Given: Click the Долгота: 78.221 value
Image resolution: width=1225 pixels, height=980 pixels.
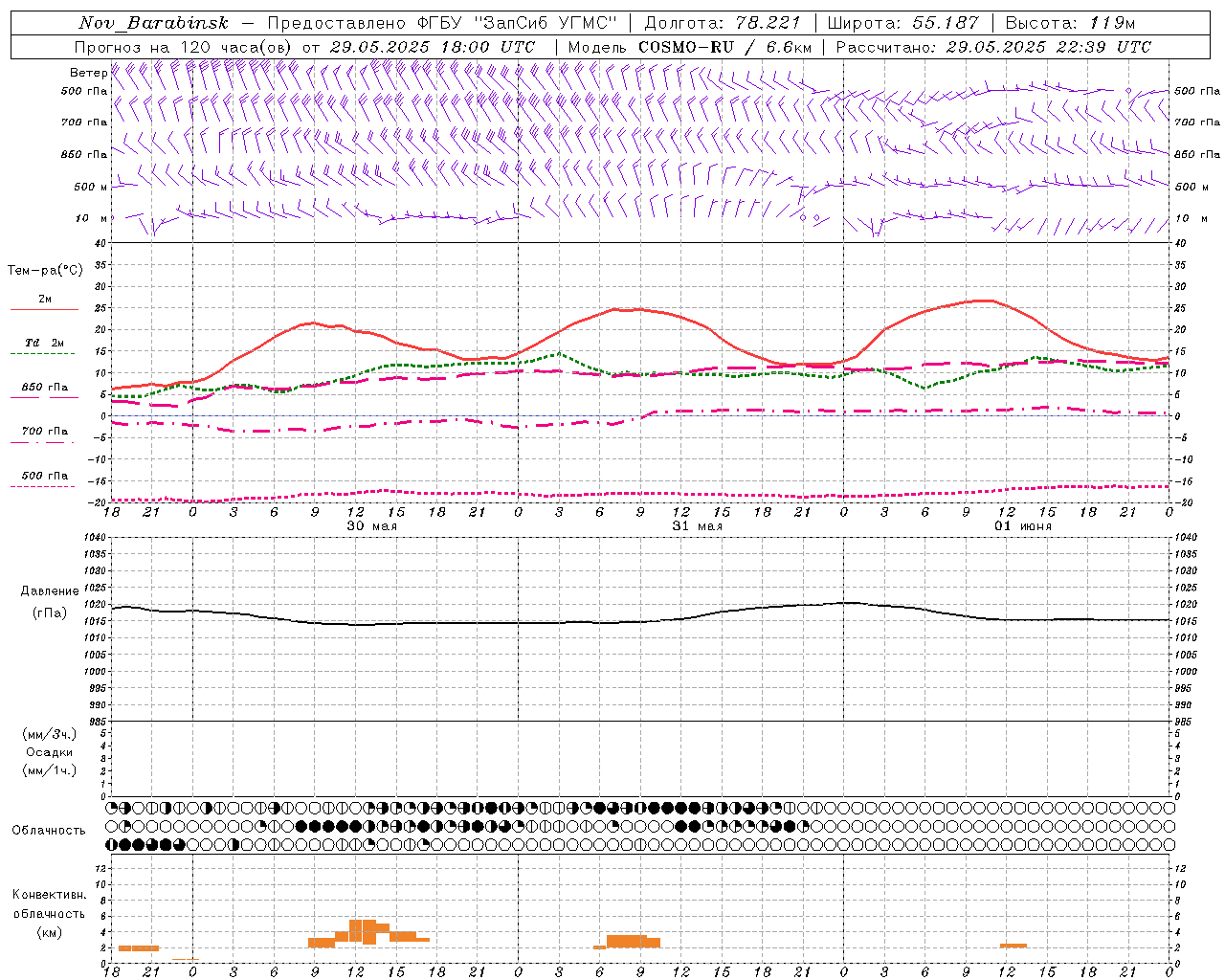Looking at the screenshot, I should (x=722, y=23).
